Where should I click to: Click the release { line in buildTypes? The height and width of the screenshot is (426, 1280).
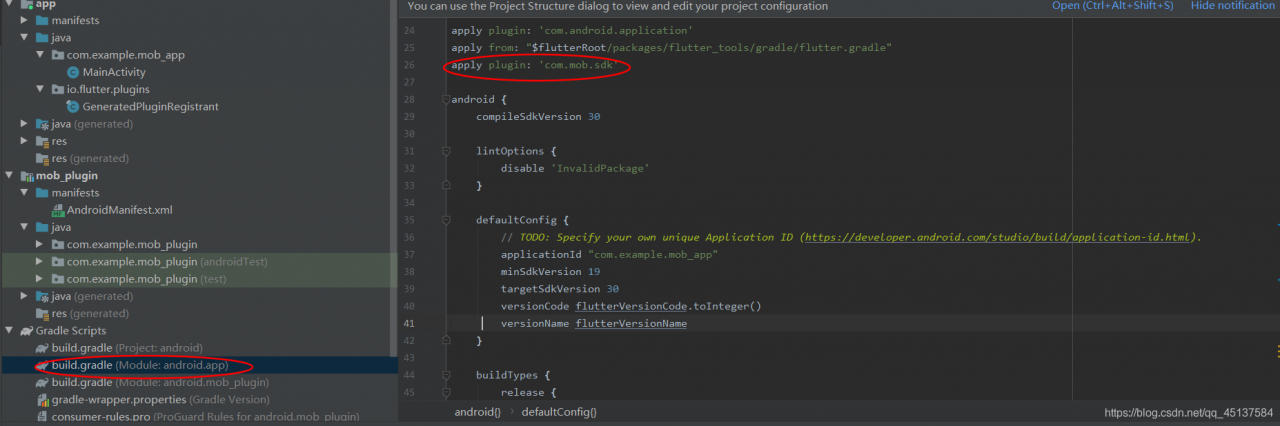[529, 392]
